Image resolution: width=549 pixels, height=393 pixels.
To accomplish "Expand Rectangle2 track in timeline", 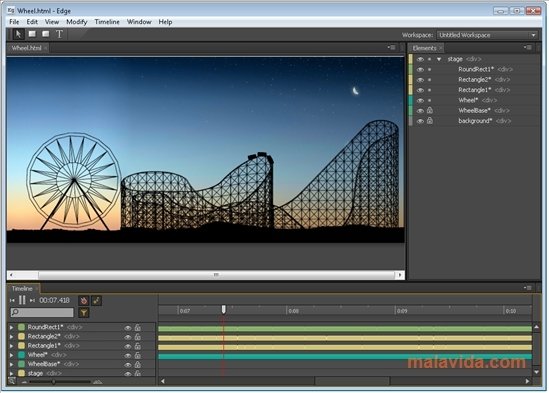I will tap(11, 336).
